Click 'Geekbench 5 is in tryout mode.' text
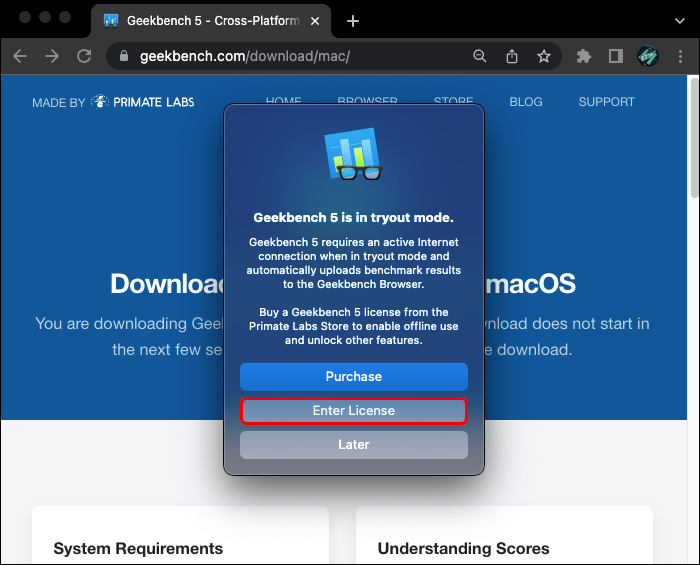This screenshot has height=565, width=700. point(354,218)
